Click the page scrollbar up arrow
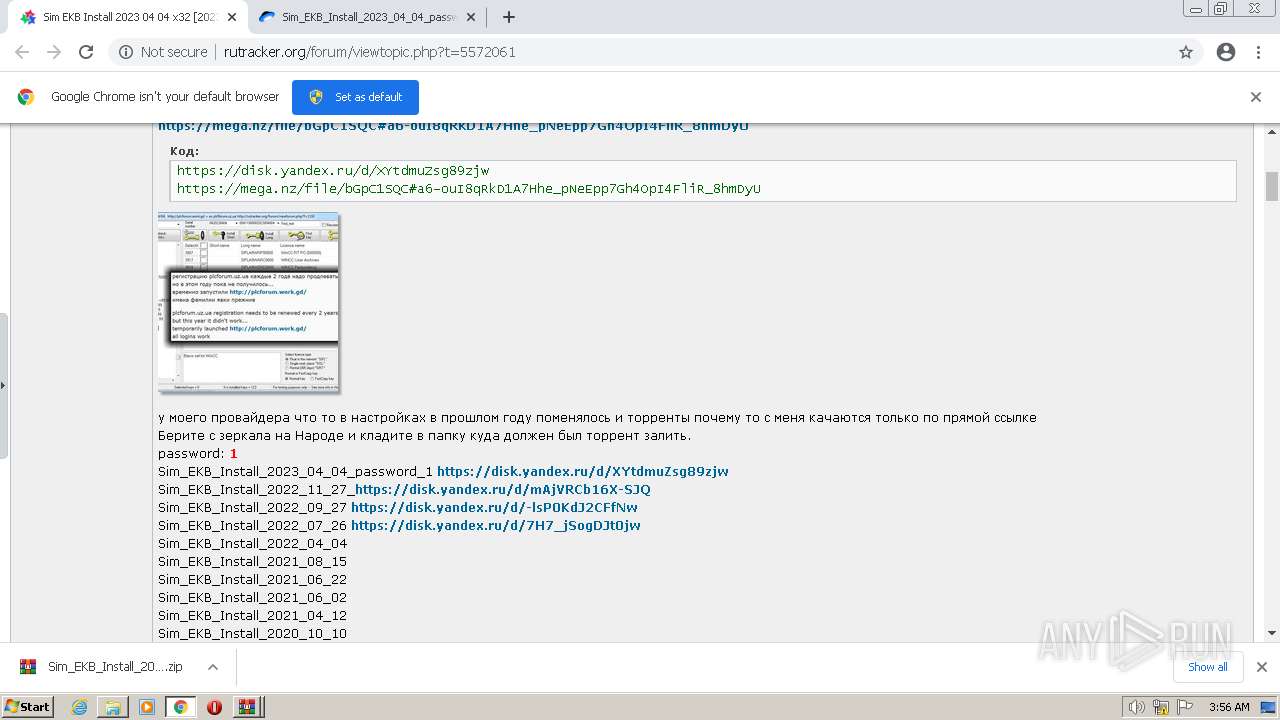 (x=1272, y=131)
